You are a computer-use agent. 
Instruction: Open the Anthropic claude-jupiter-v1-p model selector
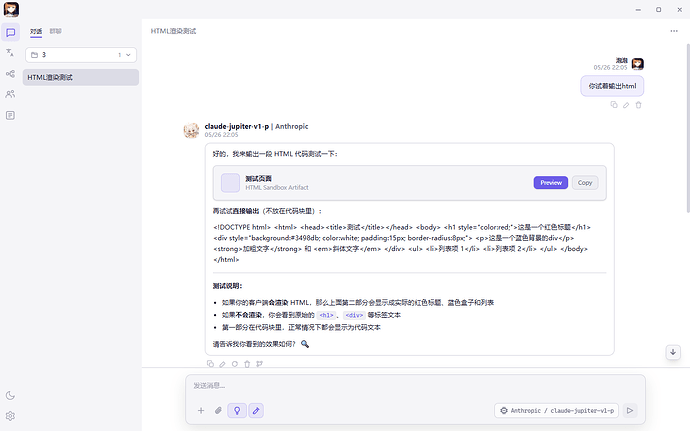pyautogui.click(x=557, y=410)
